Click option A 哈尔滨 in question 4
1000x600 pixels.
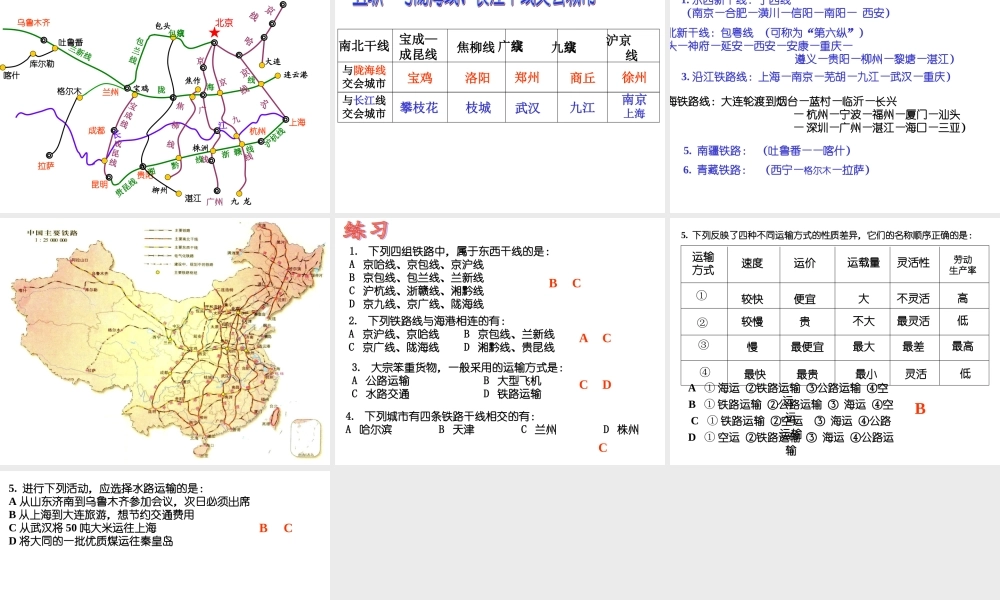coord(369,430)
